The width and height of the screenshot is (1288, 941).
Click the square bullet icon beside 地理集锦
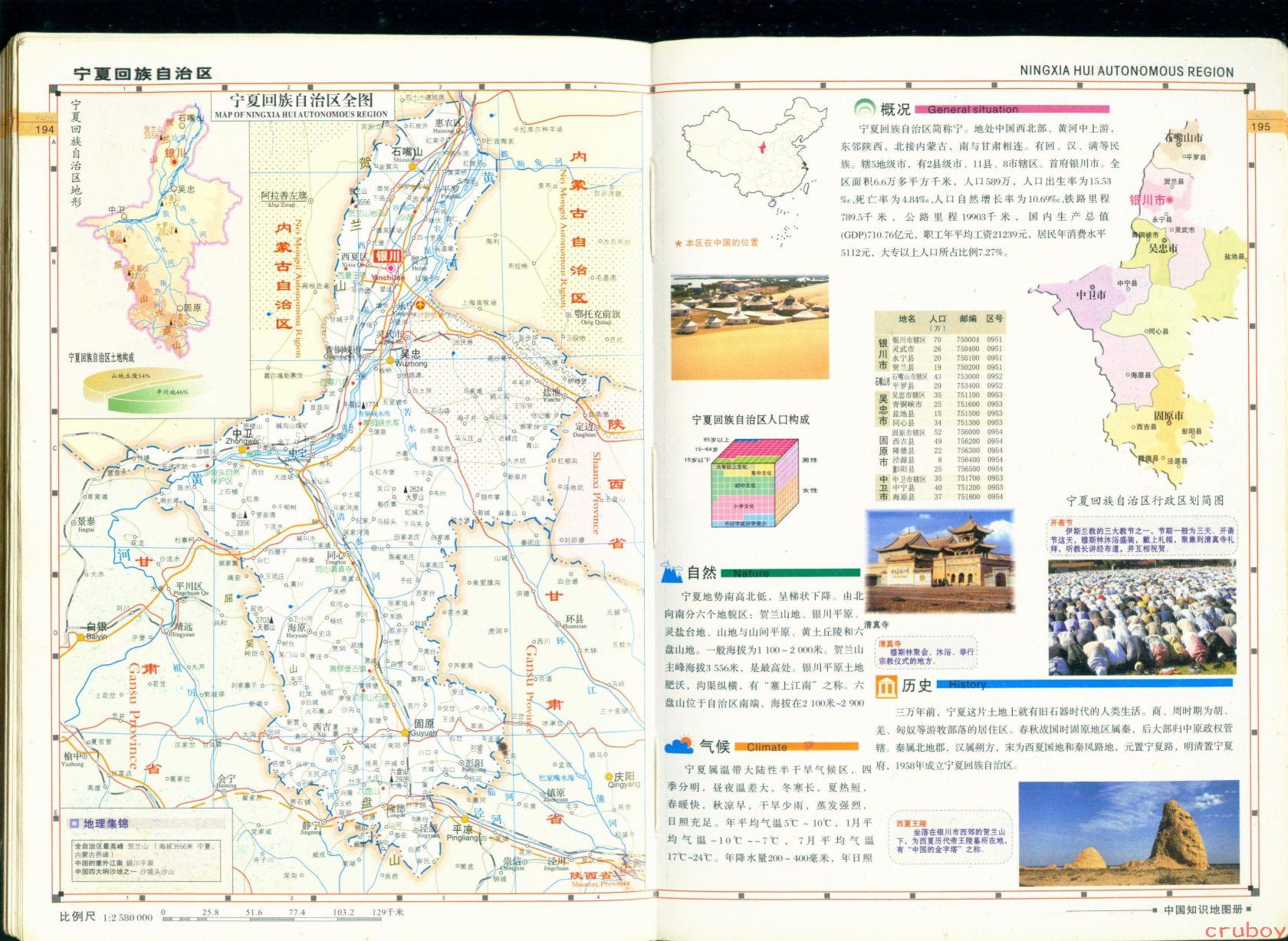tap(74, 824)
